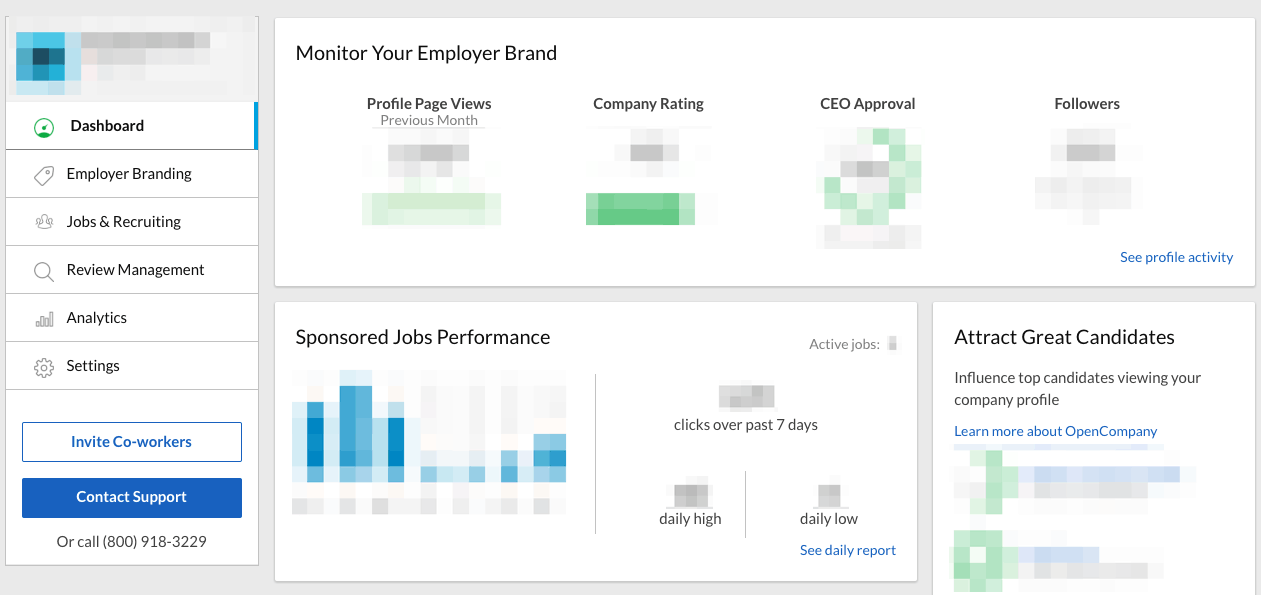Click the green Company Rating bar
1261x595 pixels.
[641, 209]
